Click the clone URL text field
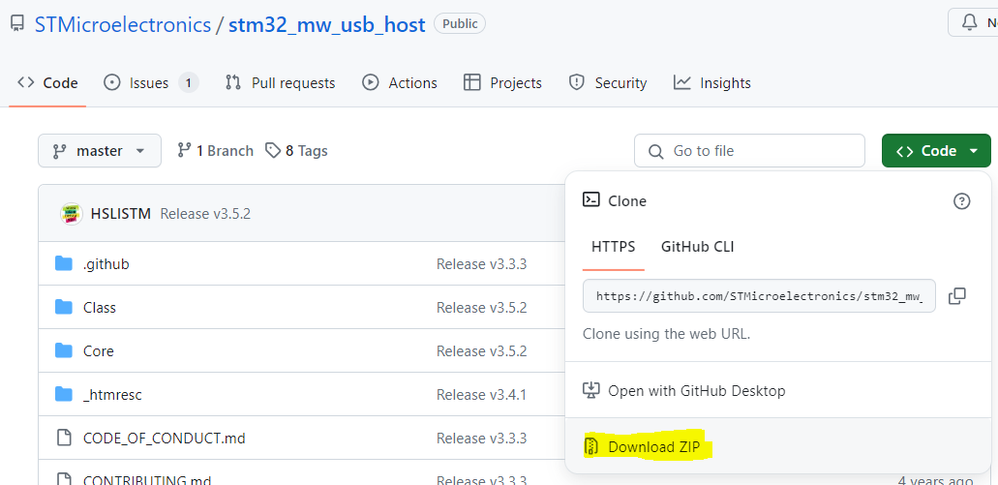The image size is (998, 485). [759, 296]
